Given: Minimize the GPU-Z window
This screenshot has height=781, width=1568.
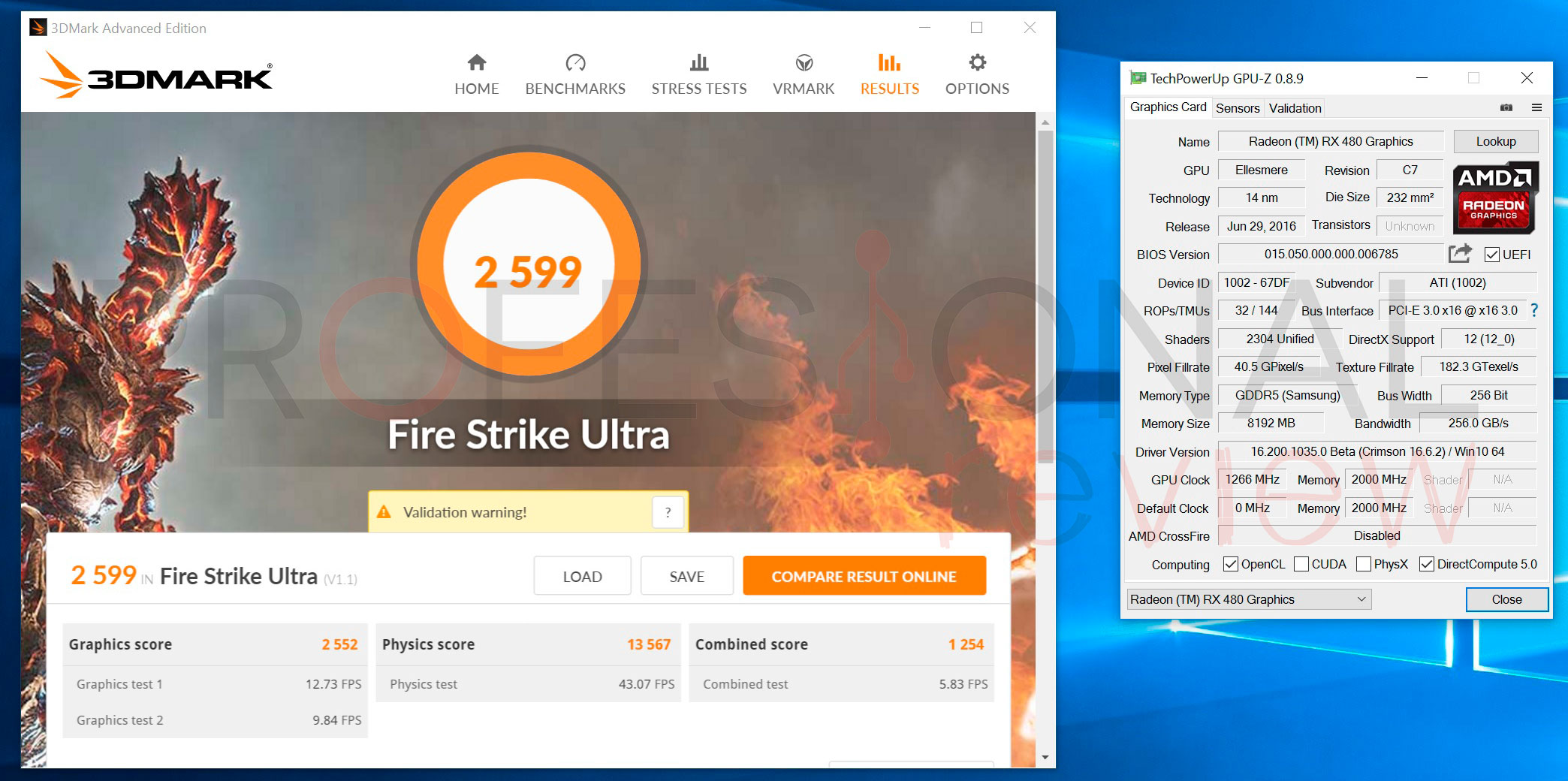Looking at the screenshot, I should pos(1422,77).
